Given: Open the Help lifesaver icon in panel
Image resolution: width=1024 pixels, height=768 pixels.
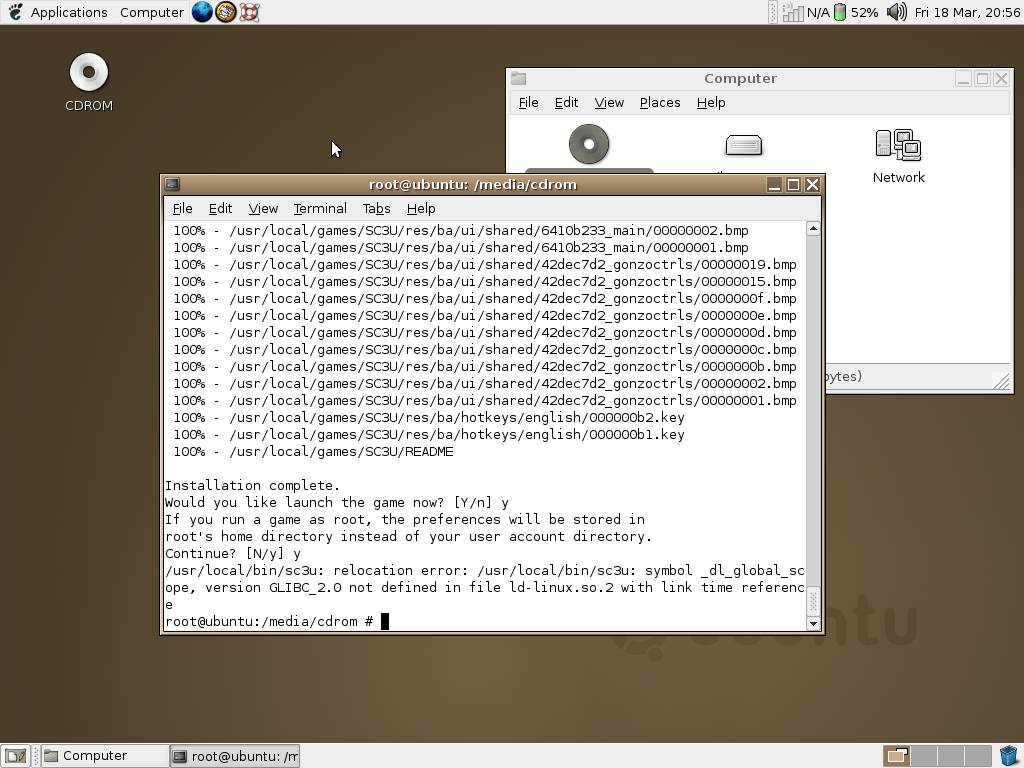Looking at the screenshot, I should click(x=249, y=12).
